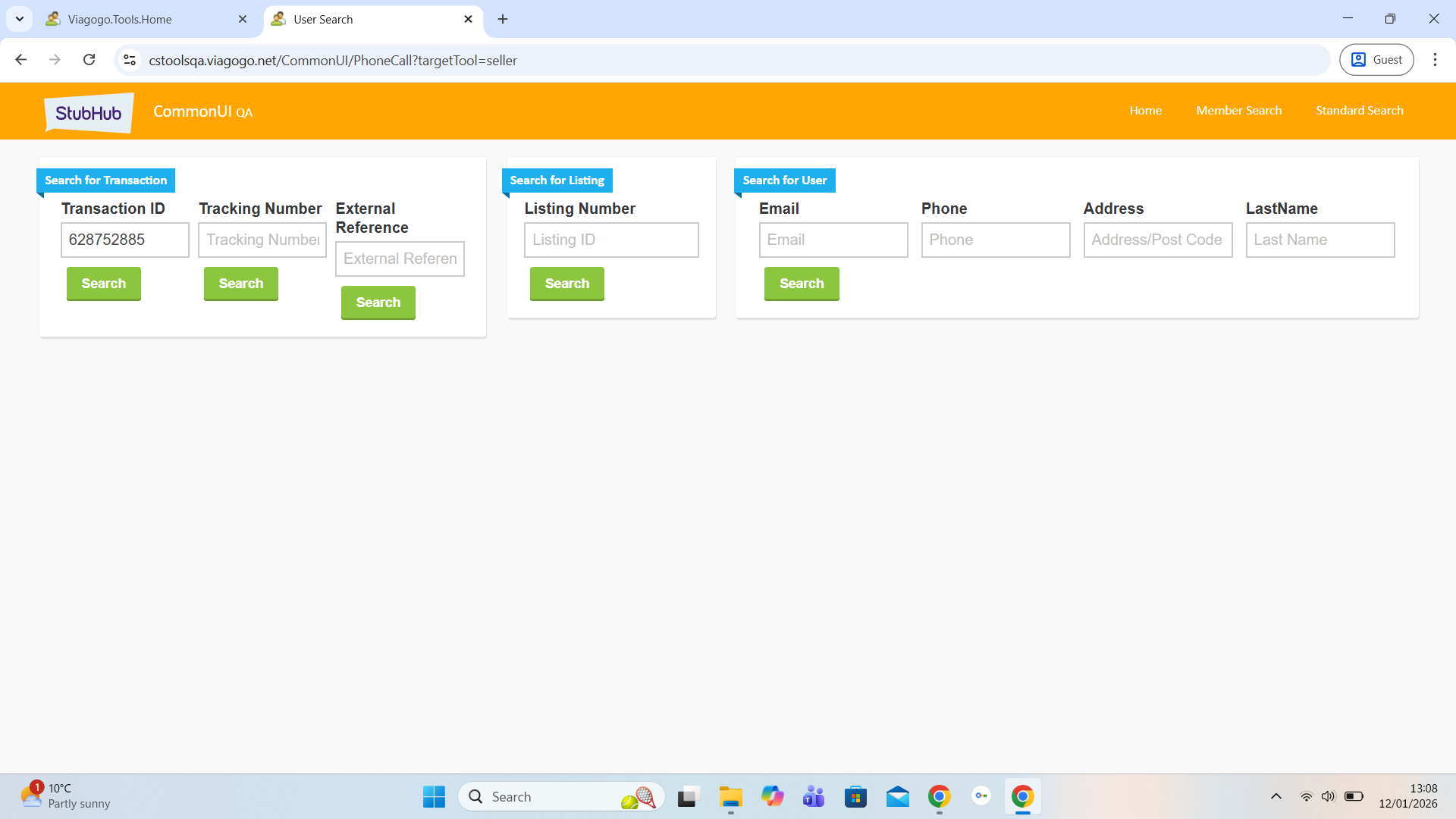Expand the tab search dropdown arrow
The height and width of the screenshot is (819, 1456).
(x=20, y=19)
